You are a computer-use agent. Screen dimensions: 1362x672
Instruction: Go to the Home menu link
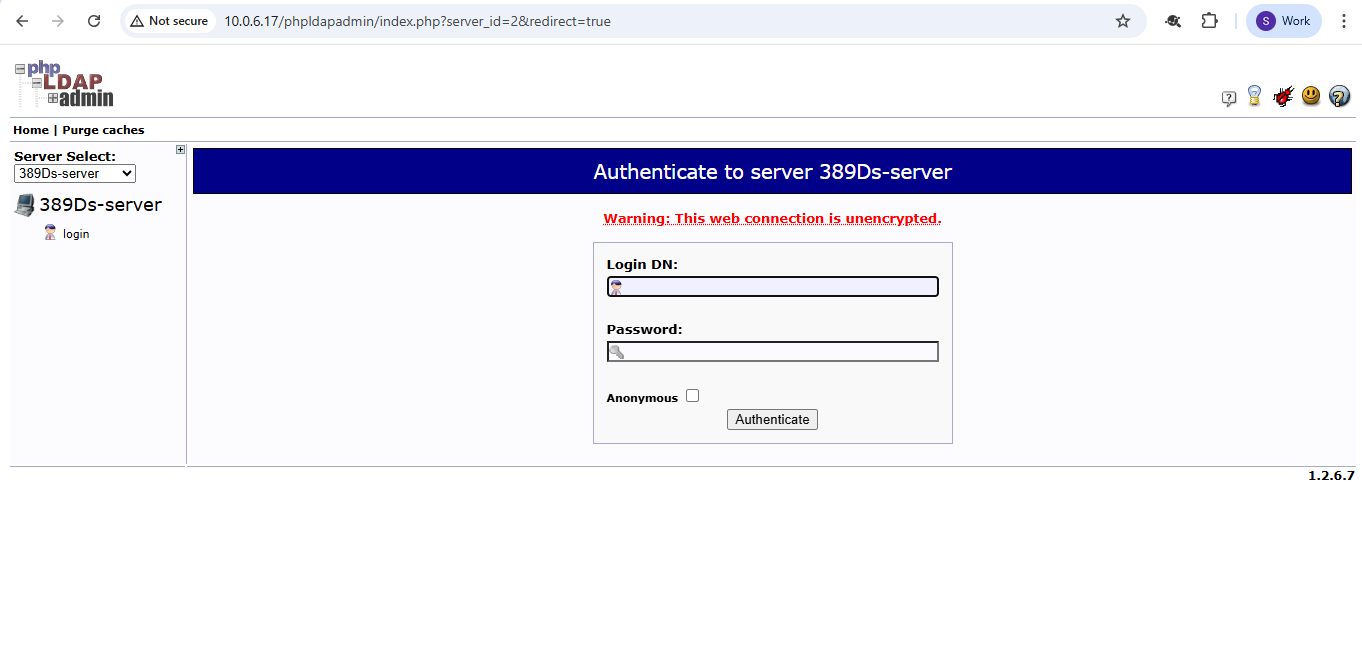31,130
